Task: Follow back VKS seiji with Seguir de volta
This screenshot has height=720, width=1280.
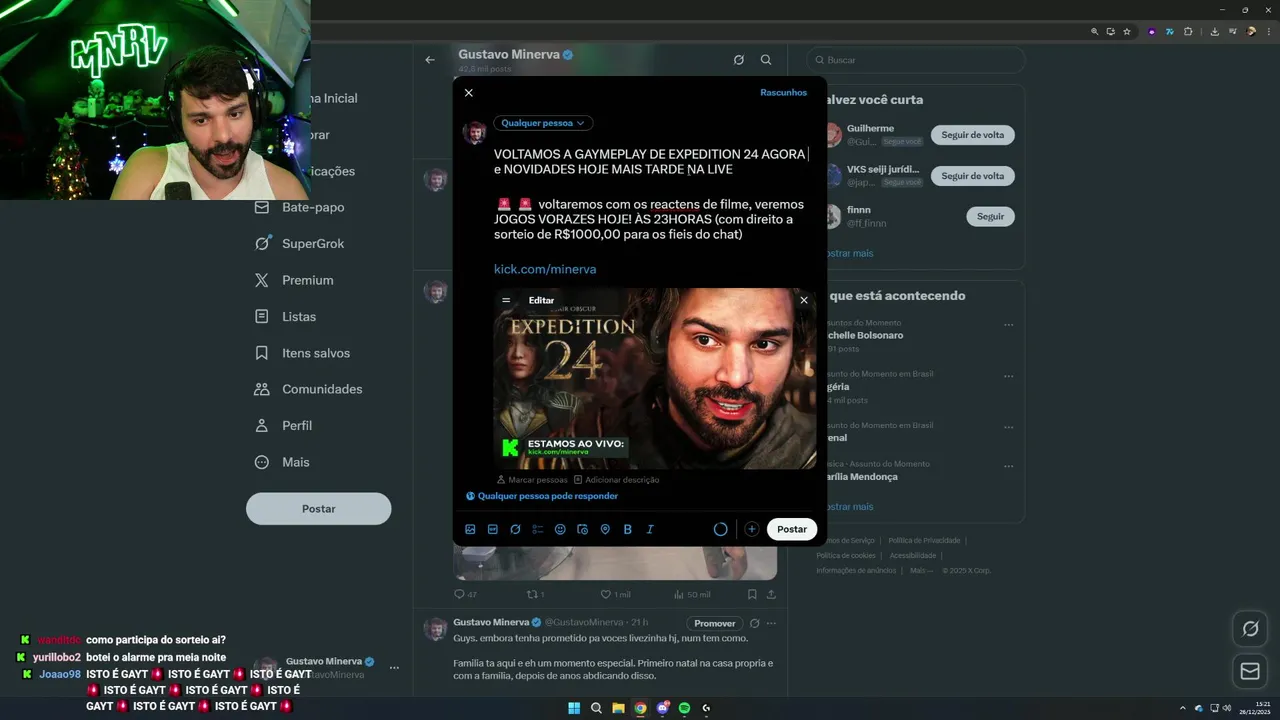Action: (x=972, y=176)
